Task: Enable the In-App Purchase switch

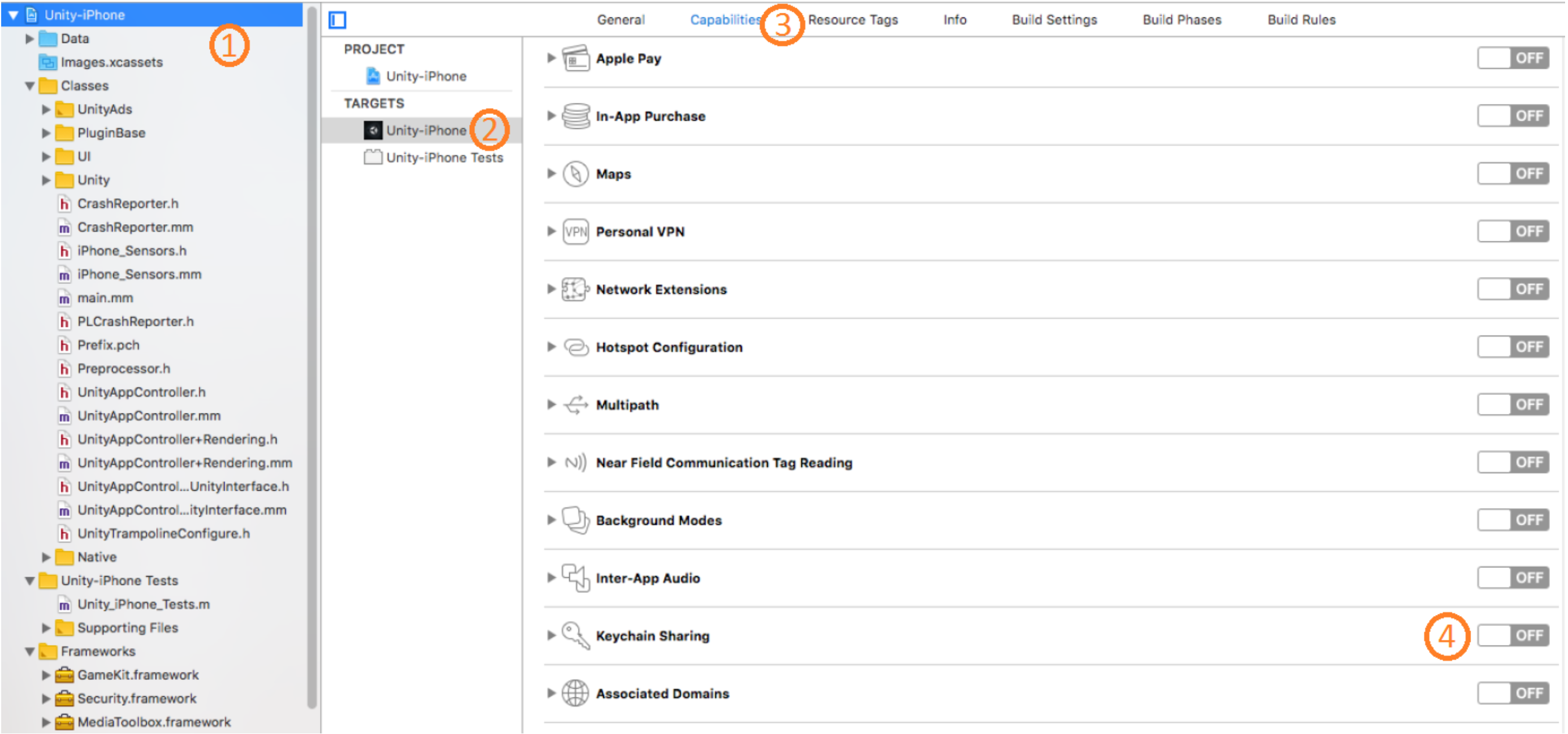Action: coord(1513,116)
